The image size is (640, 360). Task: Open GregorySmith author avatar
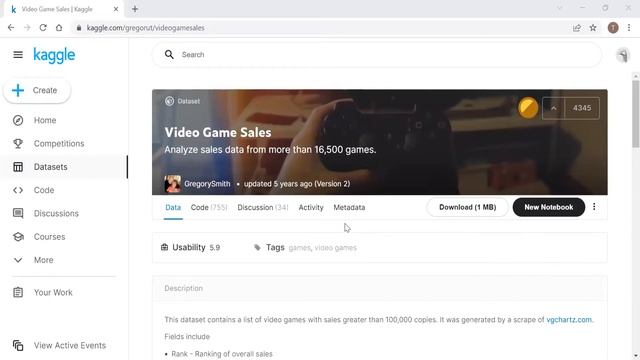173,184
